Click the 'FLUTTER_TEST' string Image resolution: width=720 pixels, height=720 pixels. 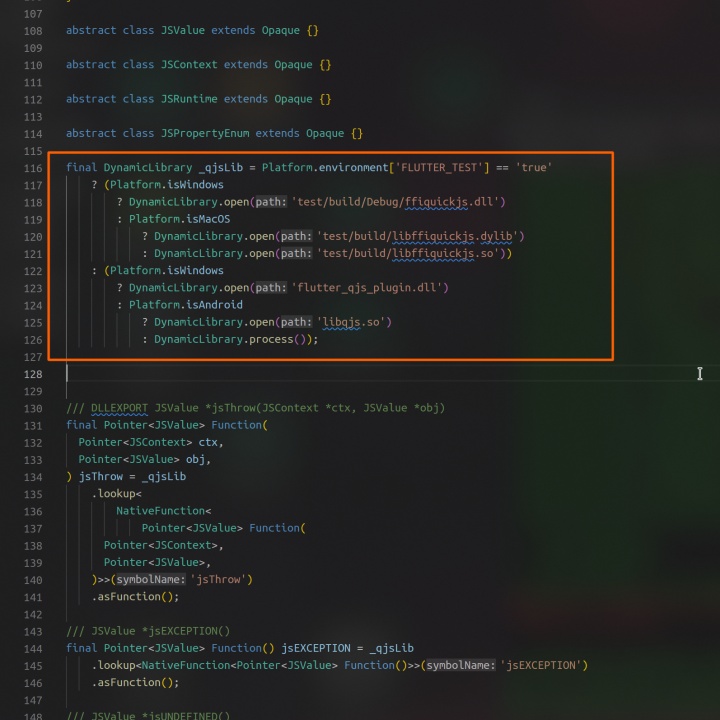coord(439,168)
